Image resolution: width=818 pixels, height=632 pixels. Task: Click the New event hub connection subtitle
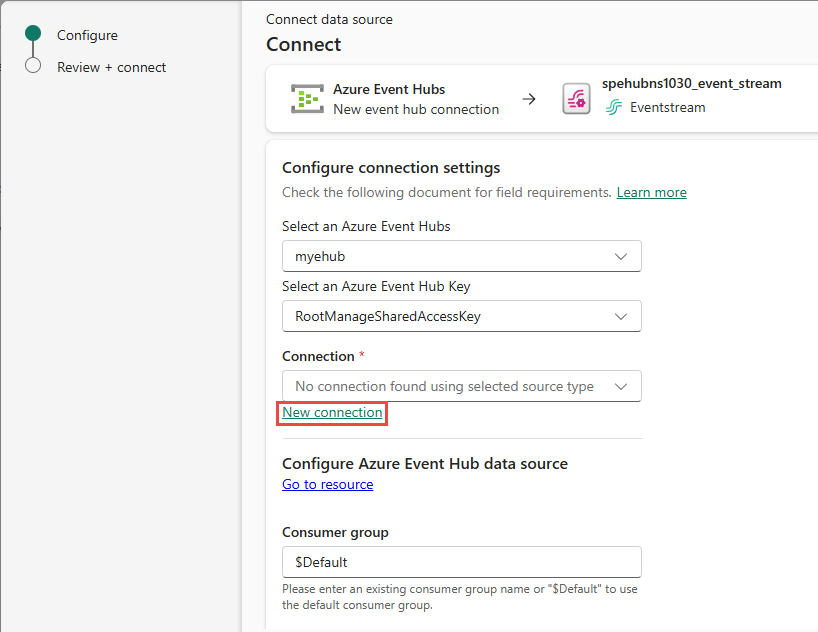point(416,109)
